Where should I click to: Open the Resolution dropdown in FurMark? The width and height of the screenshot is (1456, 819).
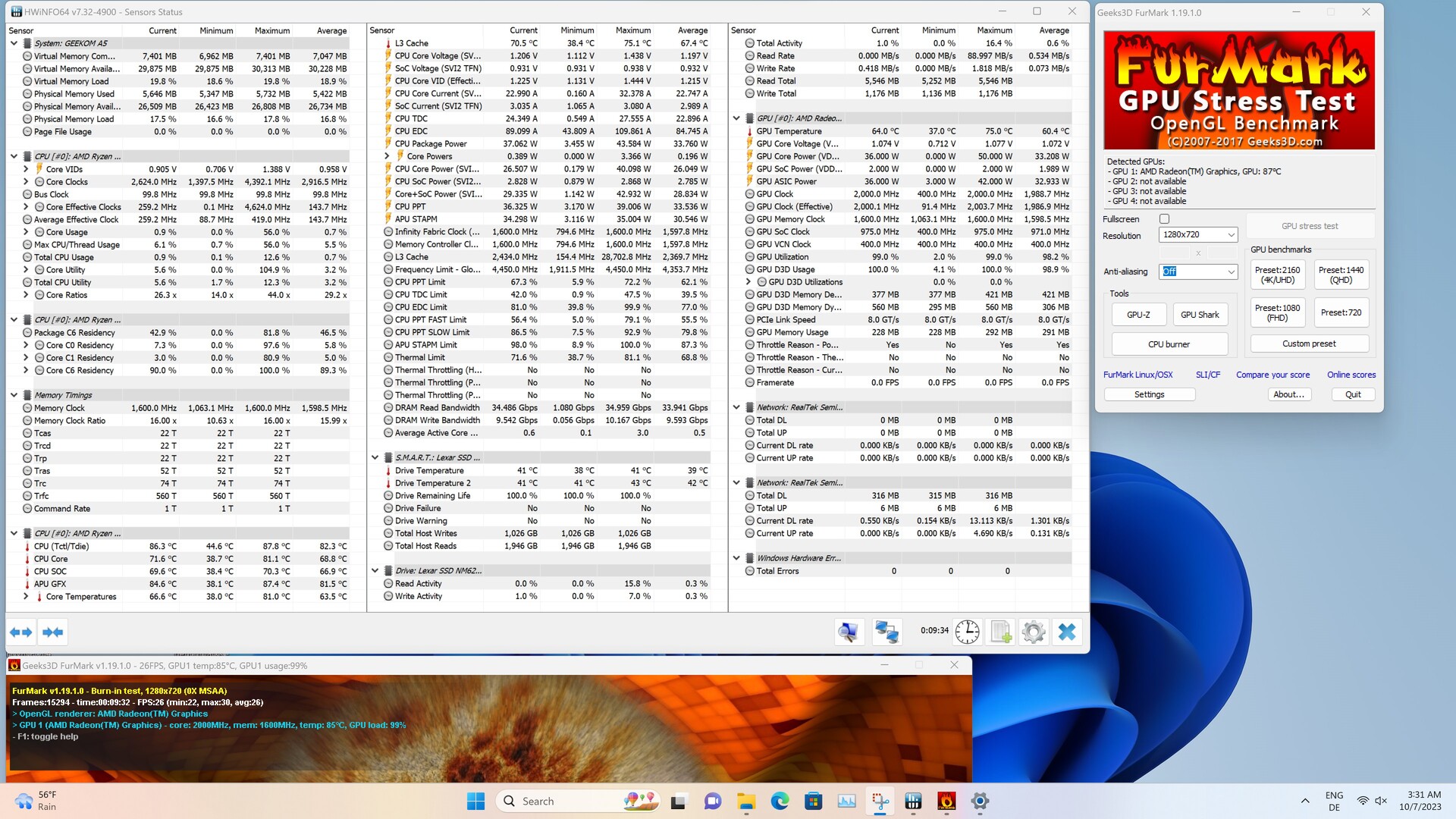(1198, 235)
